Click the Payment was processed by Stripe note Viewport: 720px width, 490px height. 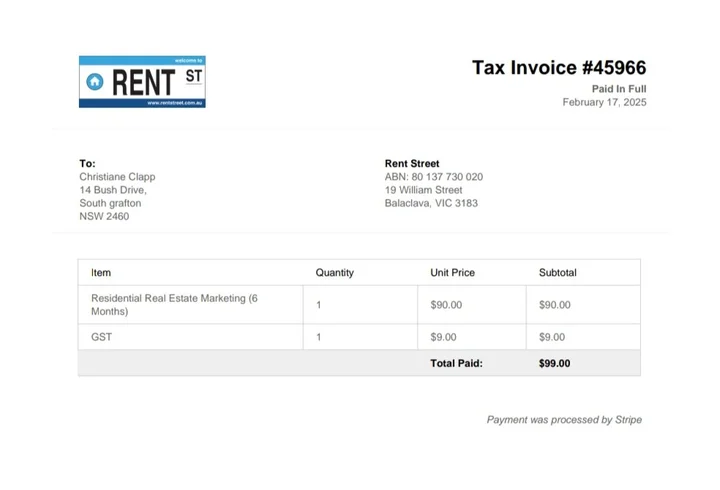(564, 420)
